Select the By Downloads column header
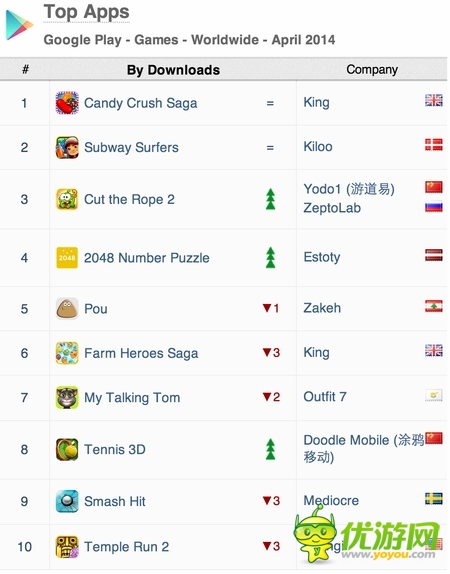This screenshot has width=450, height=574. click(x=173, y=70)
